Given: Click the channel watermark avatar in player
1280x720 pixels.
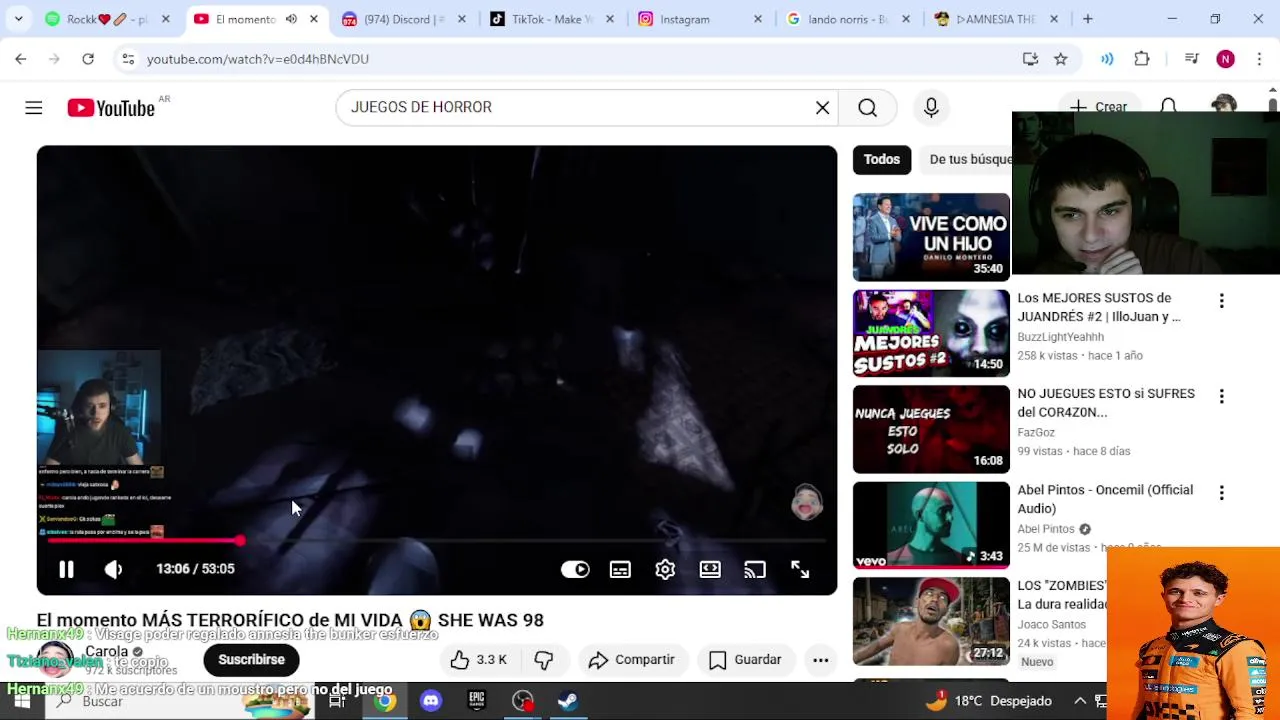Looking at the screenshot, I should pyautogui.click(x=807, y=502).
